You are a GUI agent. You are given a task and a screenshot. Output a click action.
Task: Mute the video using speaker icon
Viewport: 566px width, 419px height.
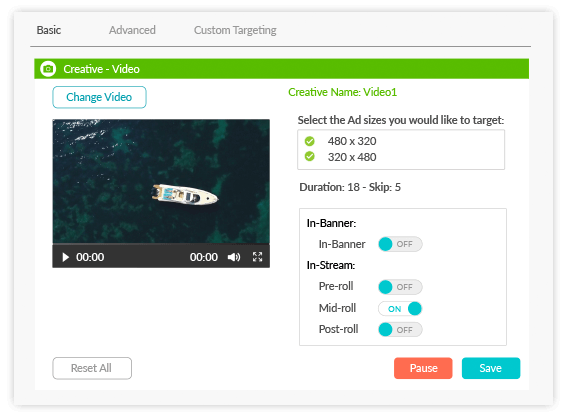[x=234, y=257]
